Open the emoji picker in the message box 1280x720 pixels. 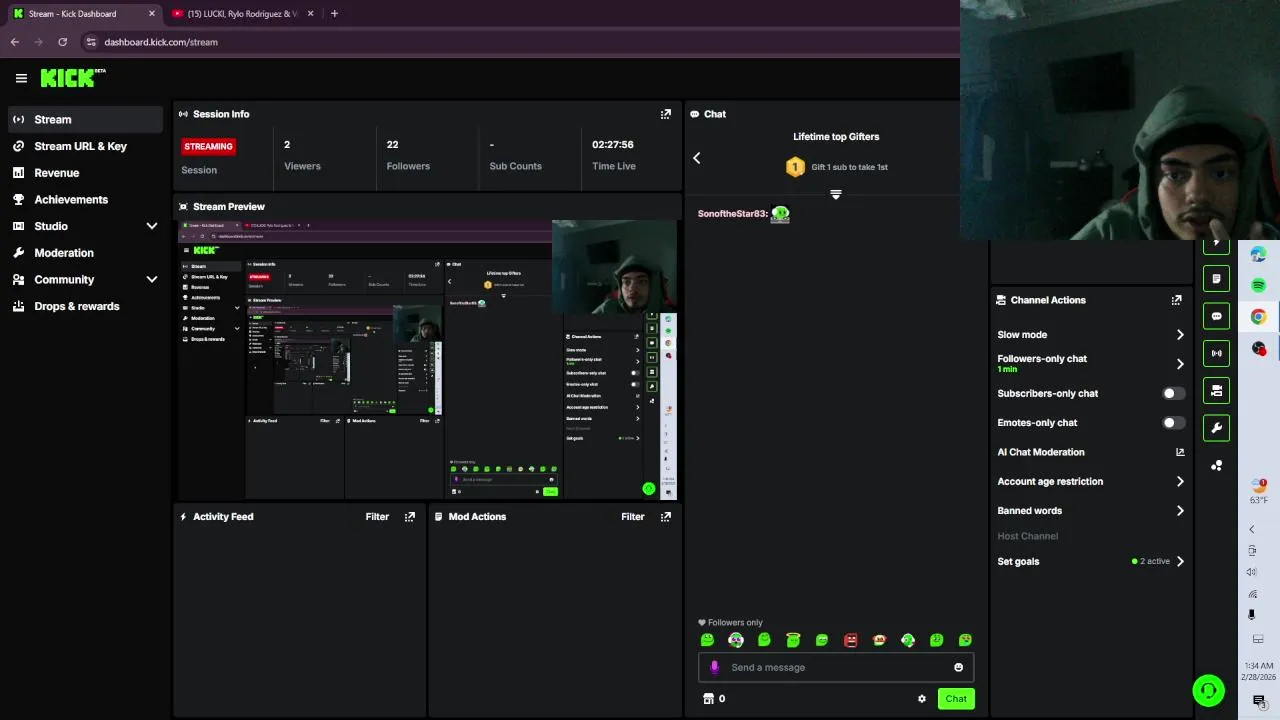point(958,667)
